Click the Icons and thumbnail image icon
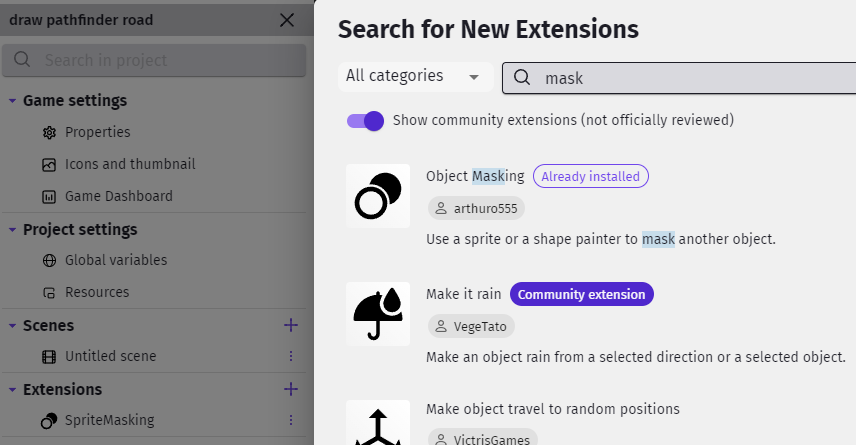Image resolution: width=856 pixels, height=445 pixels. 49,164
